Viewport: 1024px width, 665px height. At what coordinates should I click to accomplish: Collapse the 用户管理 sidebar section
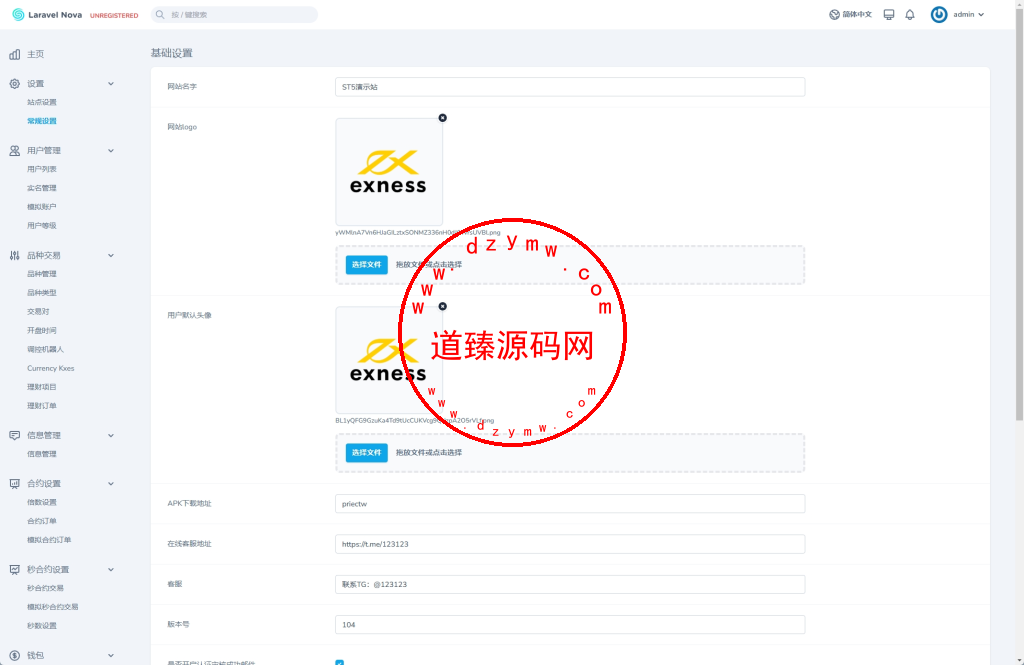click(111, 151)
